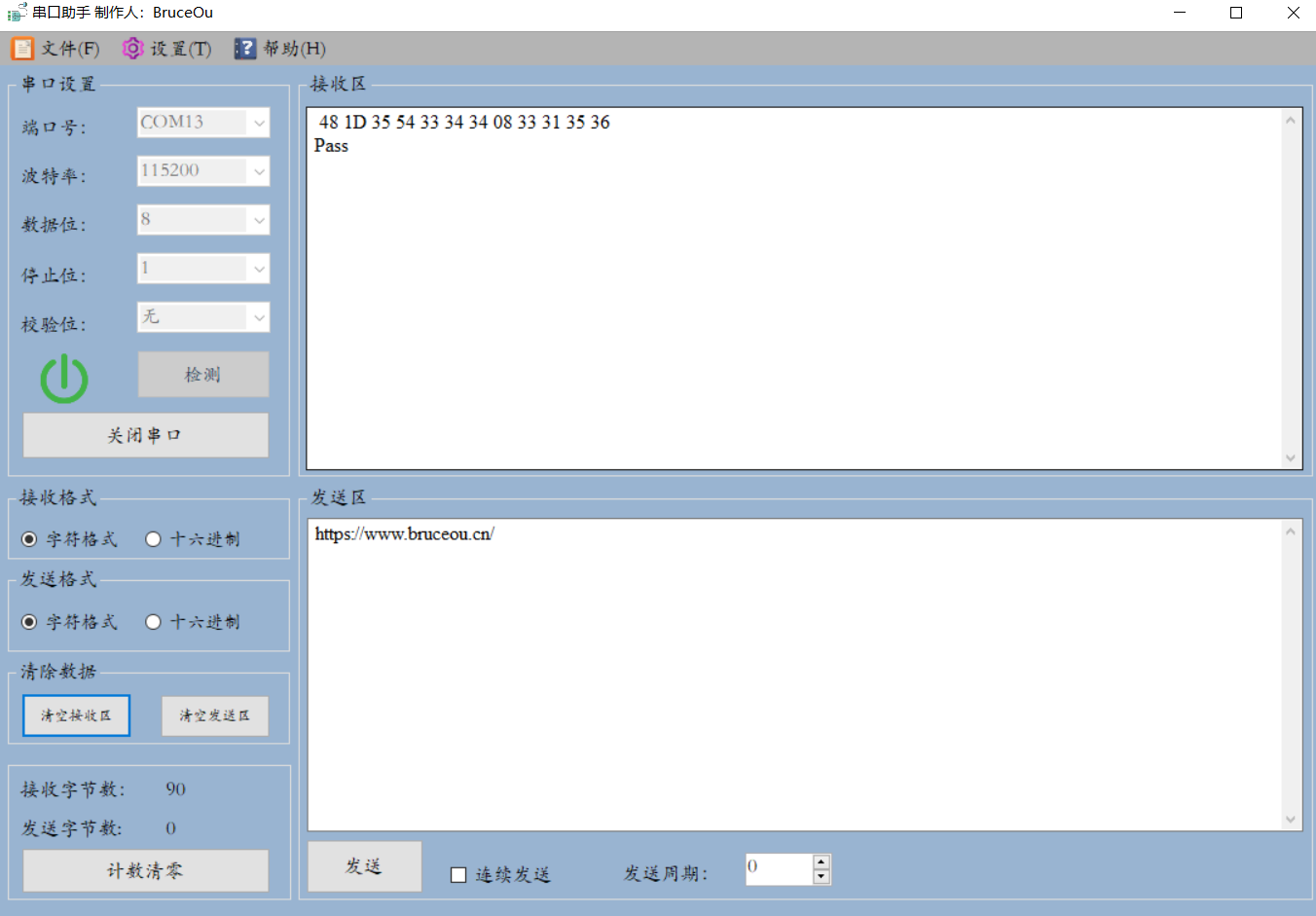
Task: Click the purple gear settings icon
Action: pos(132,49)
